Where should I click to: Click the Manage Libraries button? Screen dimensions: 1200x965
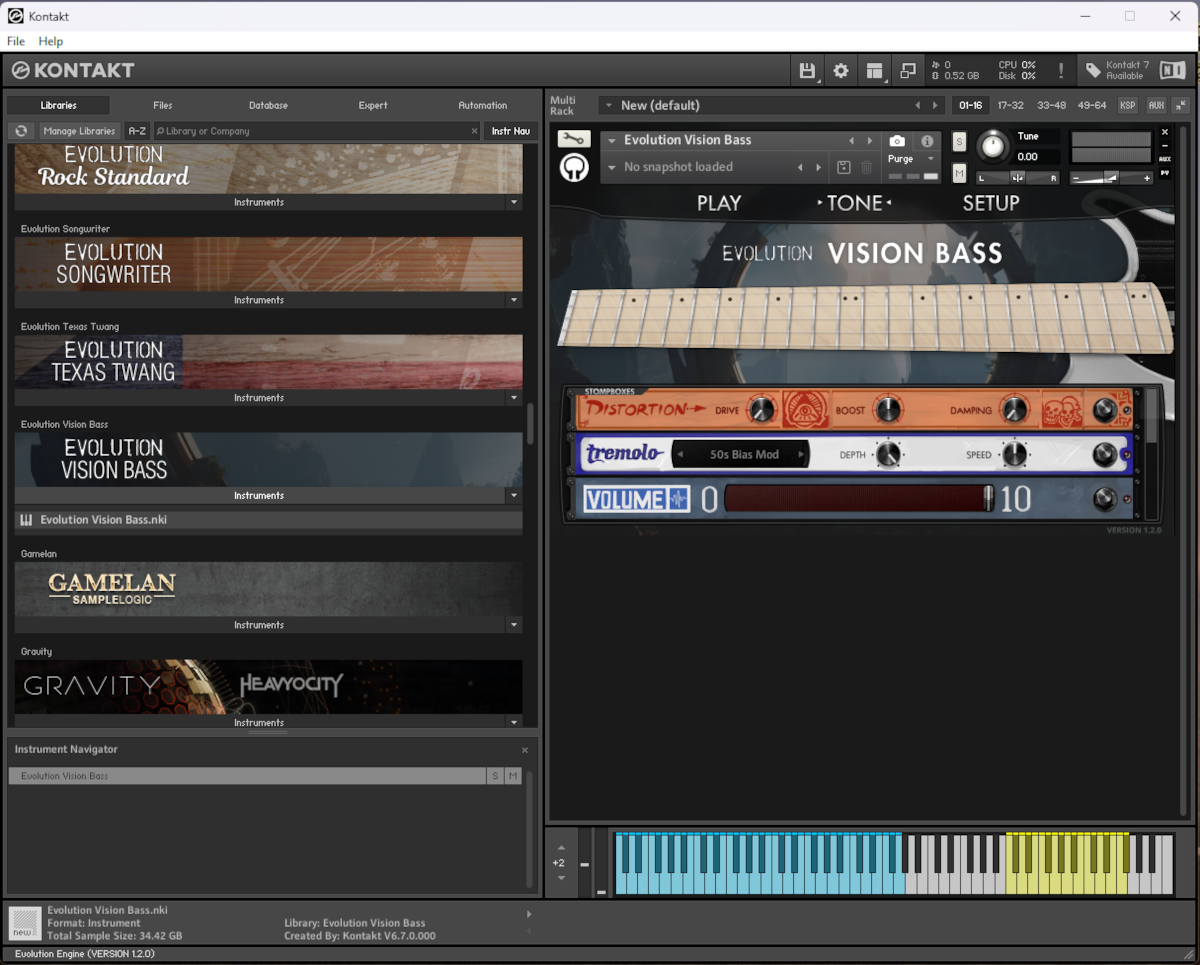coord(80,131)
